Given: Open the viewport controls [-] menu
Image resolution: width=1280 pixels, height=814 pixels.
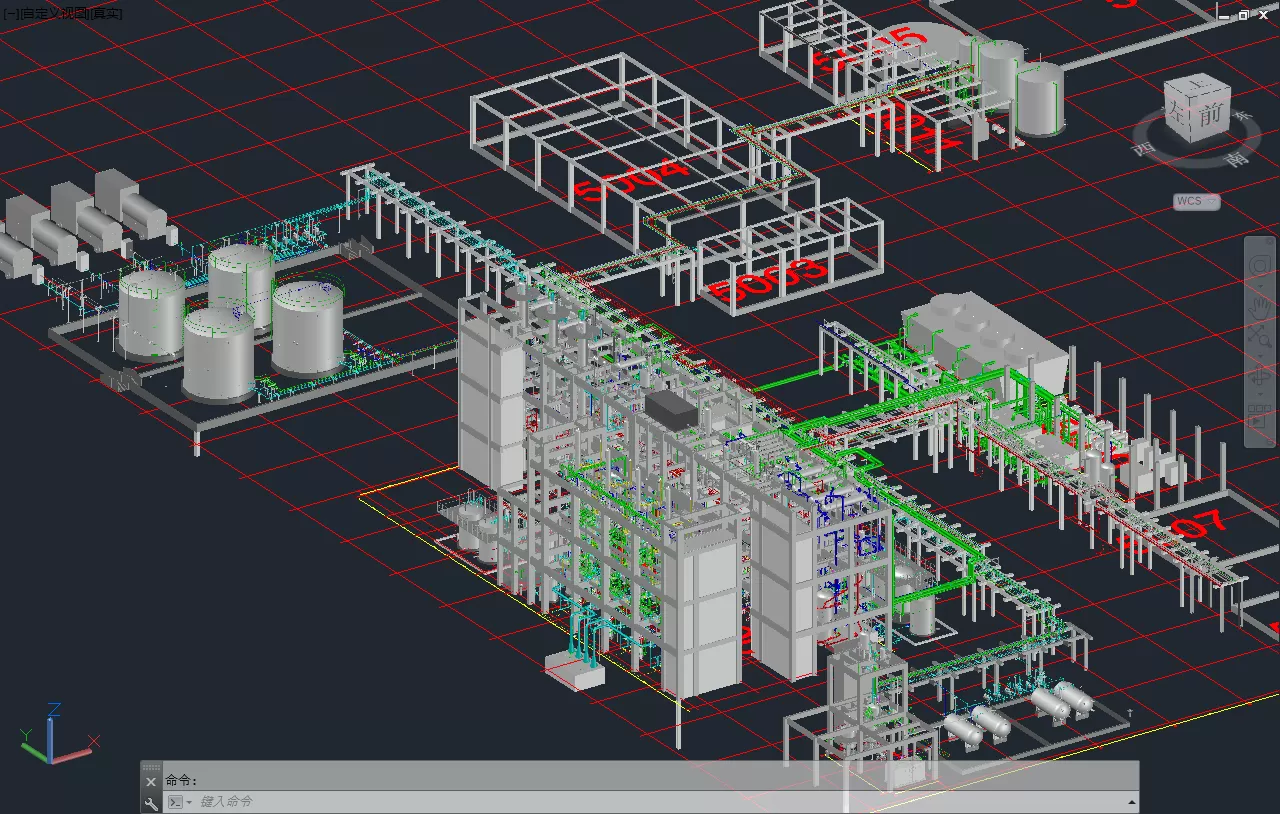Looking at the screenshot, I should pyautogui.click(x=11, y=13).
